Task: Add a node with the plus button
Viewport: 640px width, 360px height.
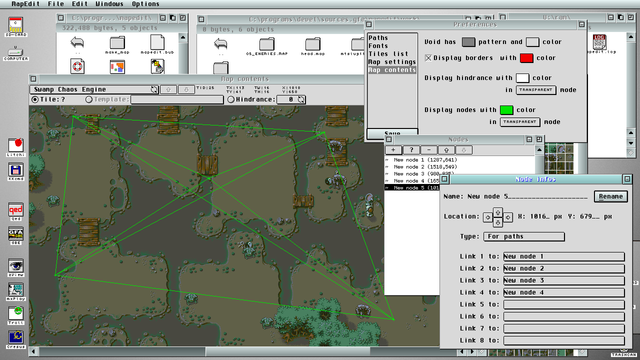Action: click(393, 150)
